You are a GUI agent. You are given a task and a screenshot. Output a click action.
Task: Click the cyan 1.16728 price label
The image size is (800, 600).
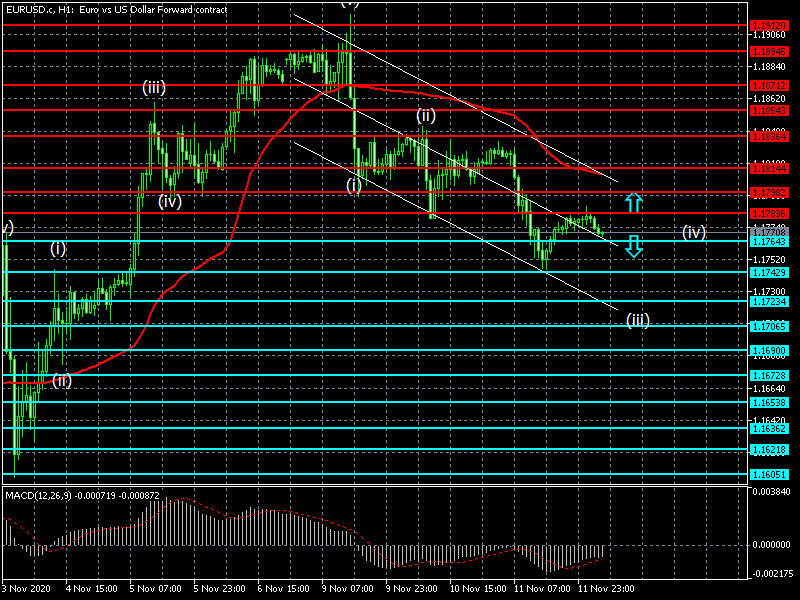(x=769, y=376)
